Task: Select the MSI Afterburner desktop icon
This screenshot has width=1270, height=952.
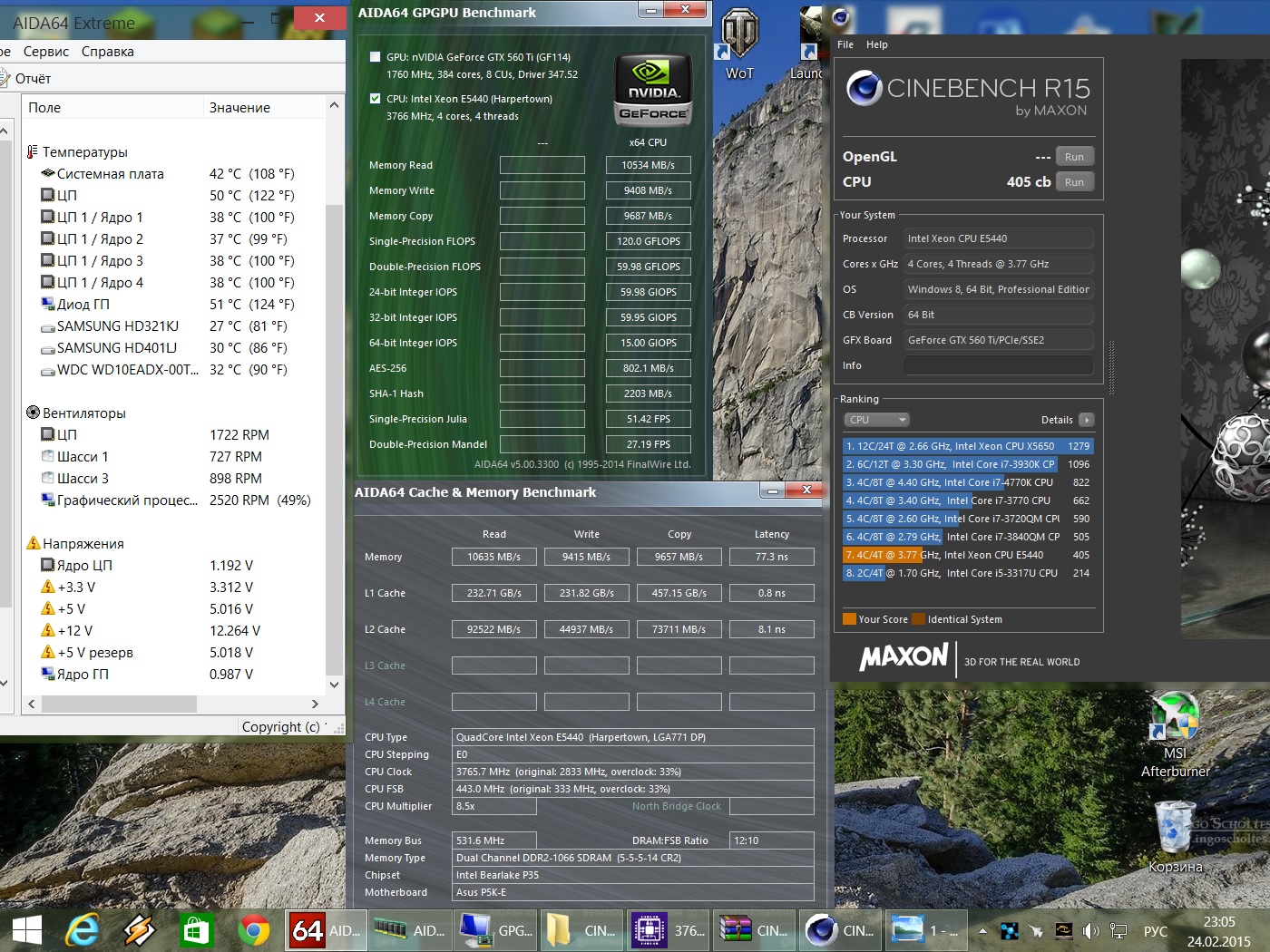Action: pyautogui.click(x=1175, y=736)
